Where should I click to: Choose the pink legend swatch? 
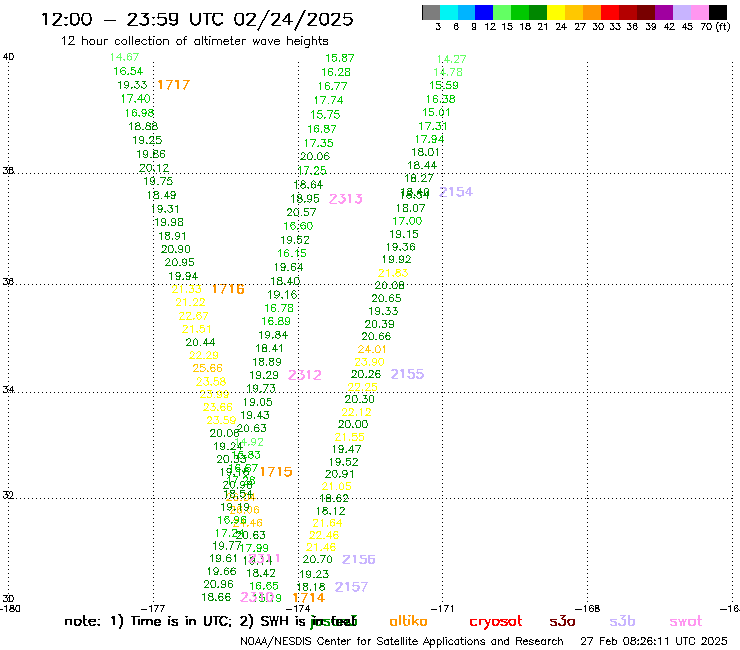click(700, 12)
